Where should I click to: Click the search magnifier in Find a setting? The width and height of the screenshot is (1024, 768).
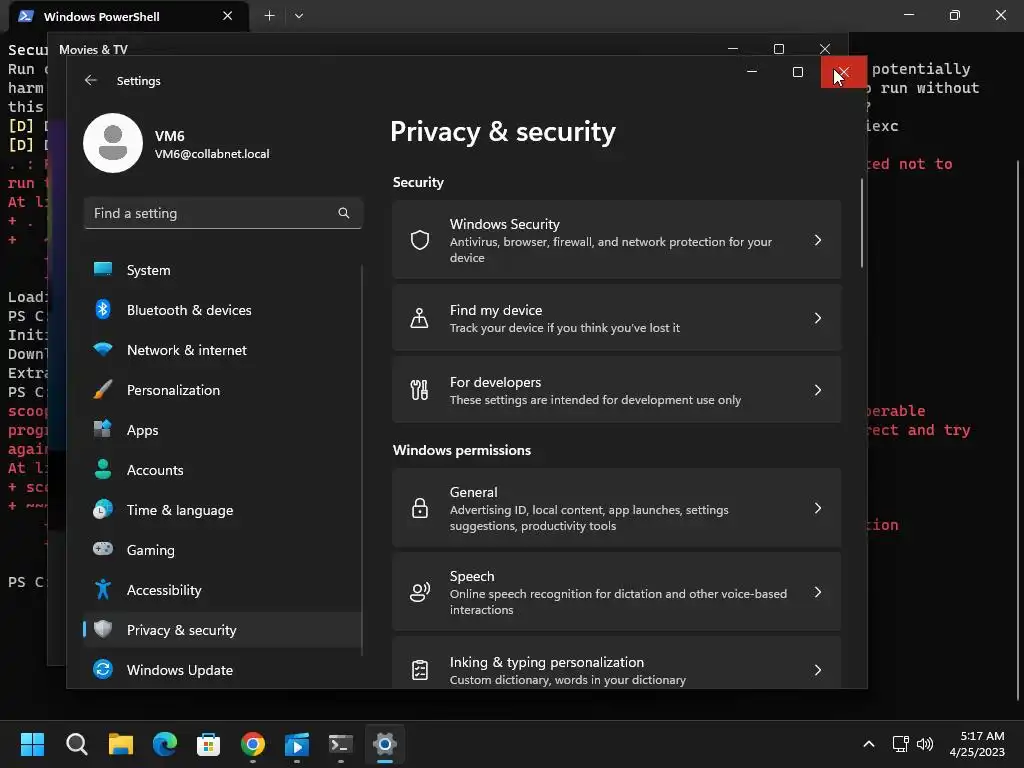pos(344,213)
